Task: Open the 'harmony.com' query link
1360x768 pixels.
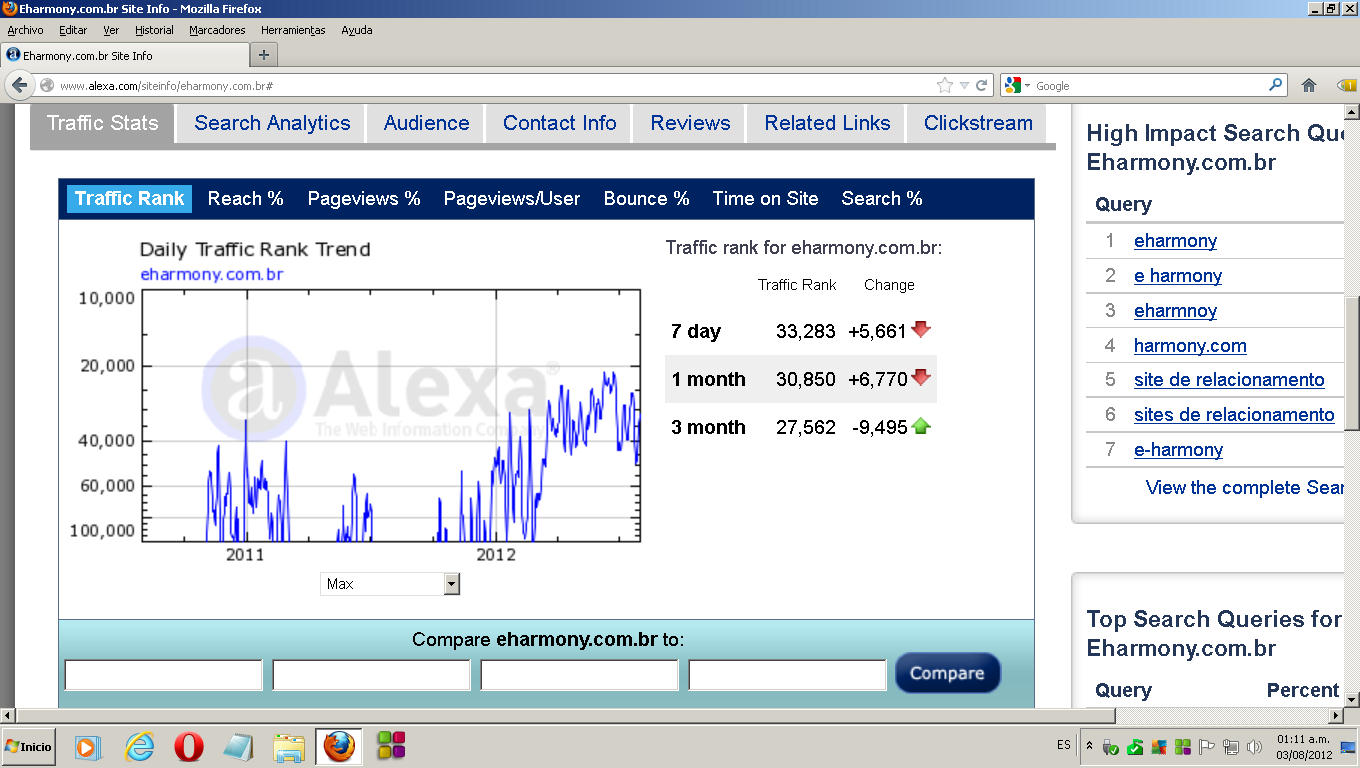Action: point(1190,346)
